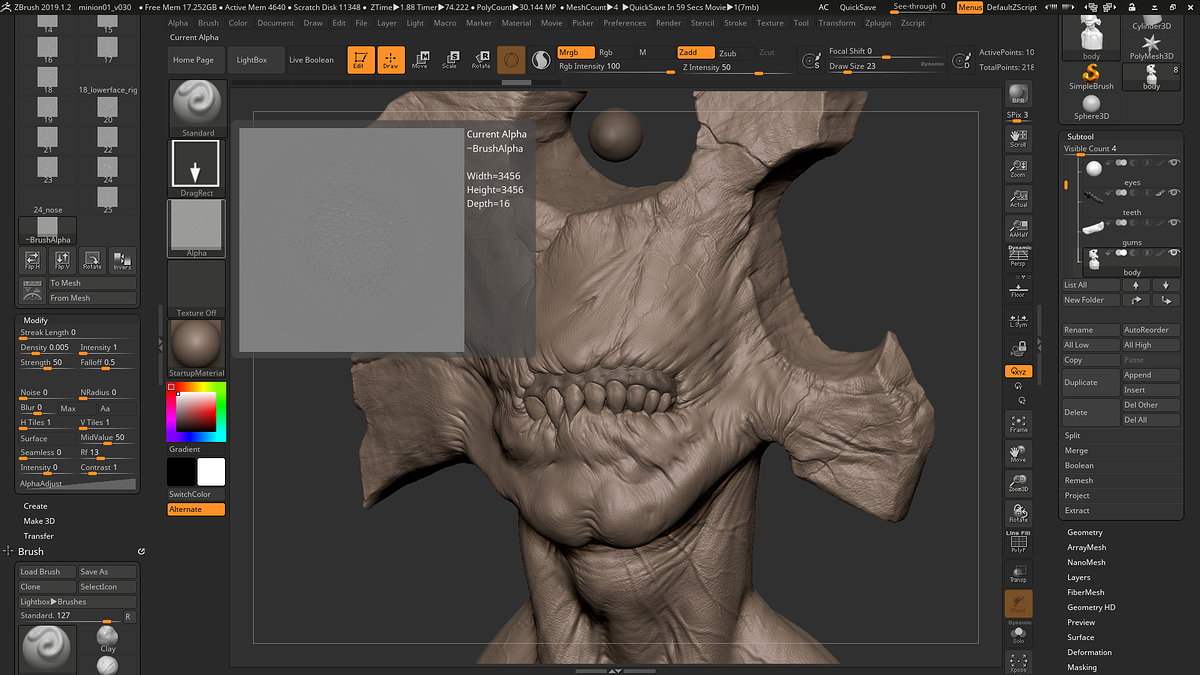Hide the eyes subtool via eye icon

pyautogui.click(x=1173, y=163)
